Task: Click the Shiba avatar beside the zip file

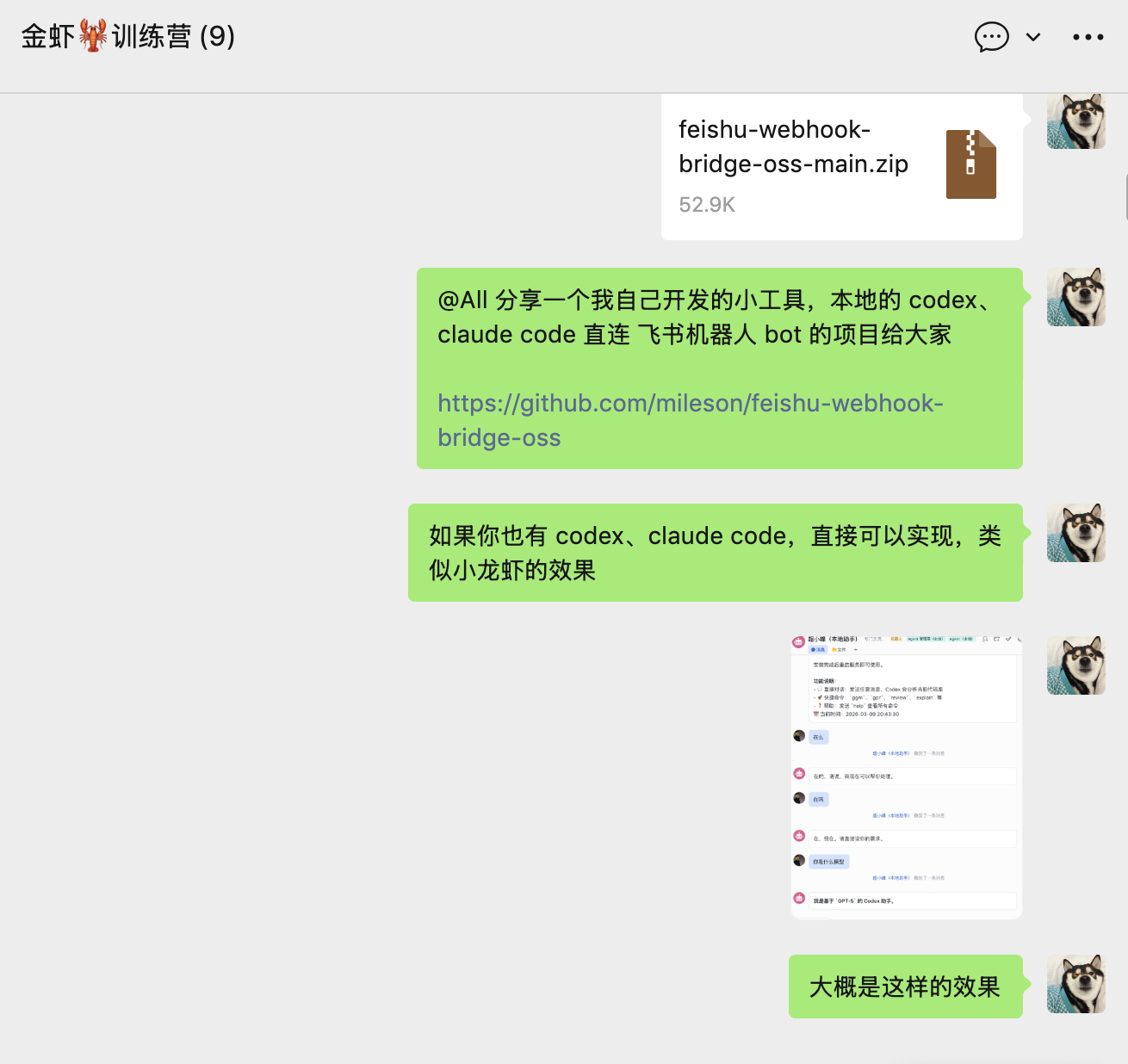Action: tap(1075, 121)
